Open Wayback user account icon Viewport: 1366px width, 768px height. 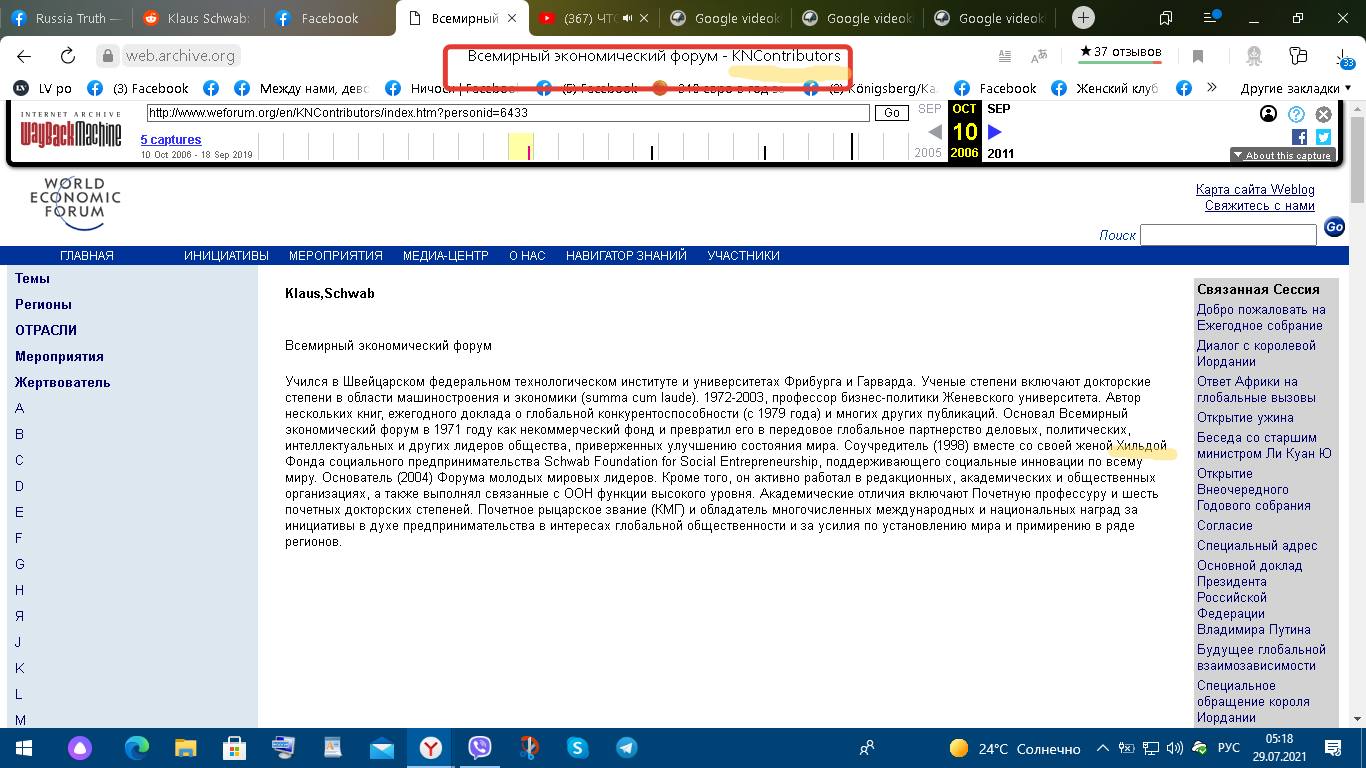coord(1268,114)
